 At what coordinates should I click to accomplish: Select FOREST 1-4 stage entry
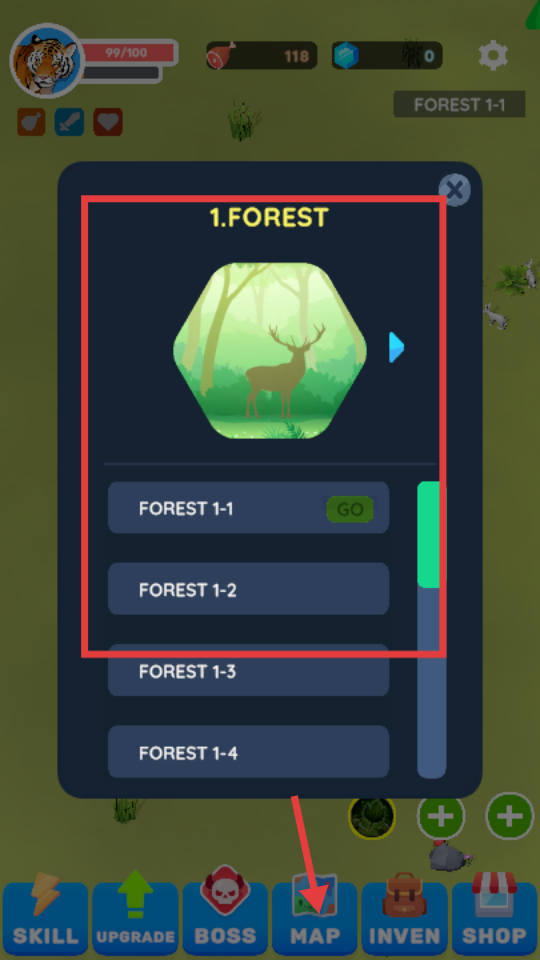249,752
